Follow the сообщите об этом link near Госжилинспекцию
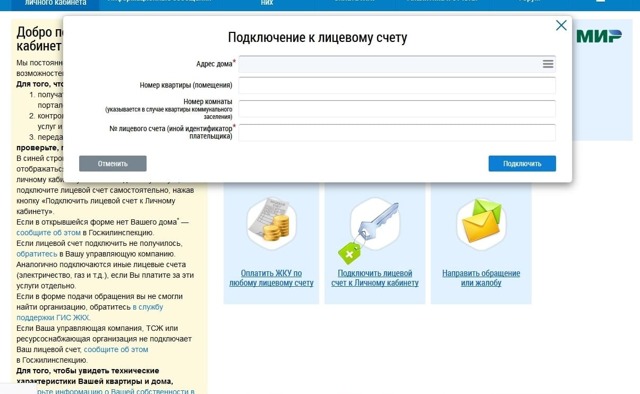Viewport: 640px width, 394px height. [116, 349]
